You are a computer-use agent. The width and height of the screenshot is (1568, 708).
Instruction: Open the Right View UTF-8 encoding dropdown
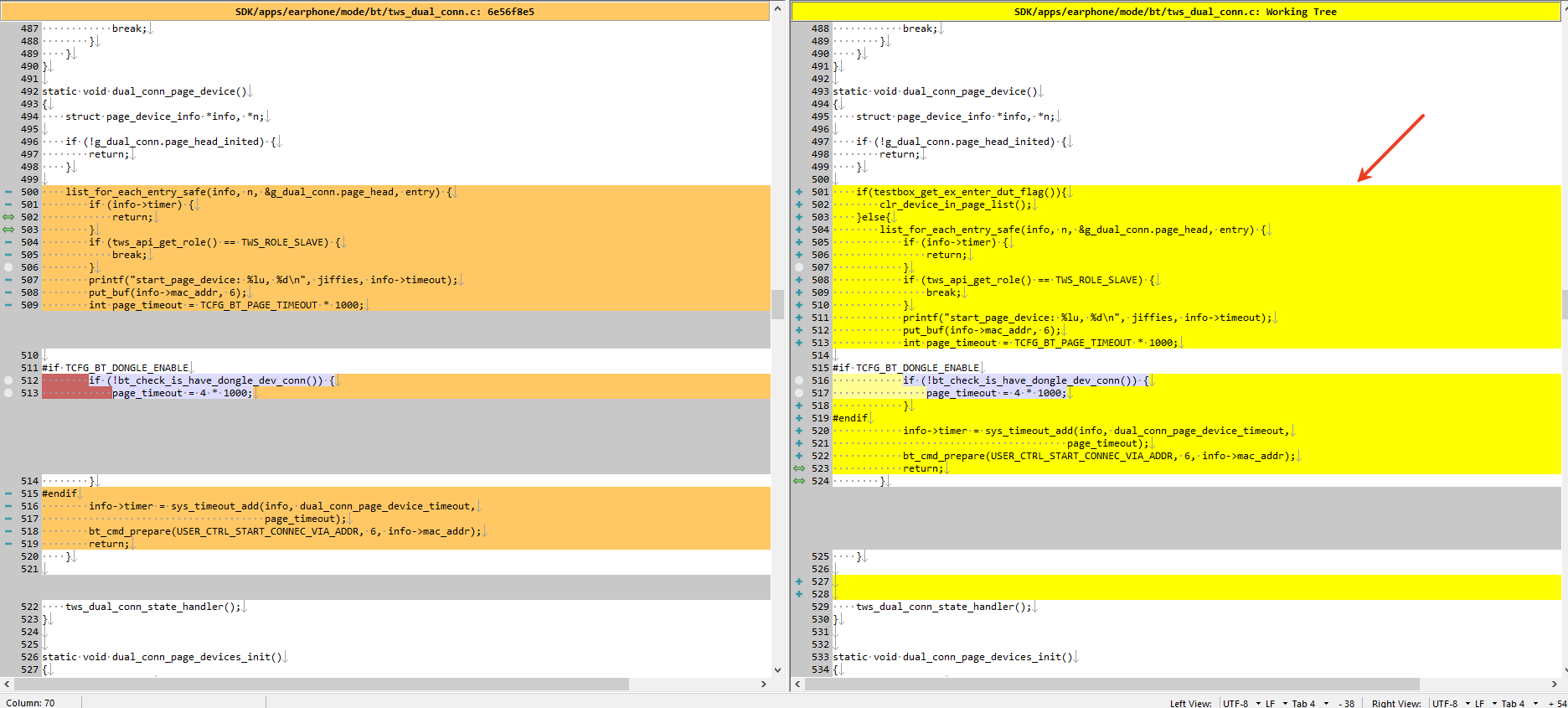1450,703
